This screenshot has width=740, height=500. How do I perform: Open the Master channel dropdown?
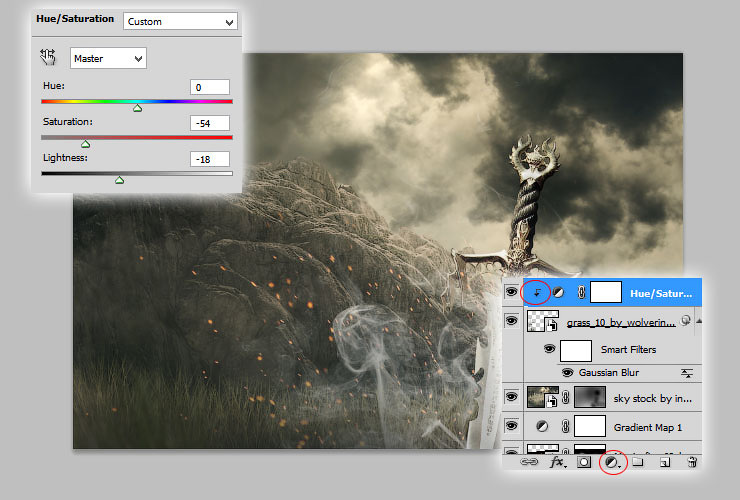108,59
